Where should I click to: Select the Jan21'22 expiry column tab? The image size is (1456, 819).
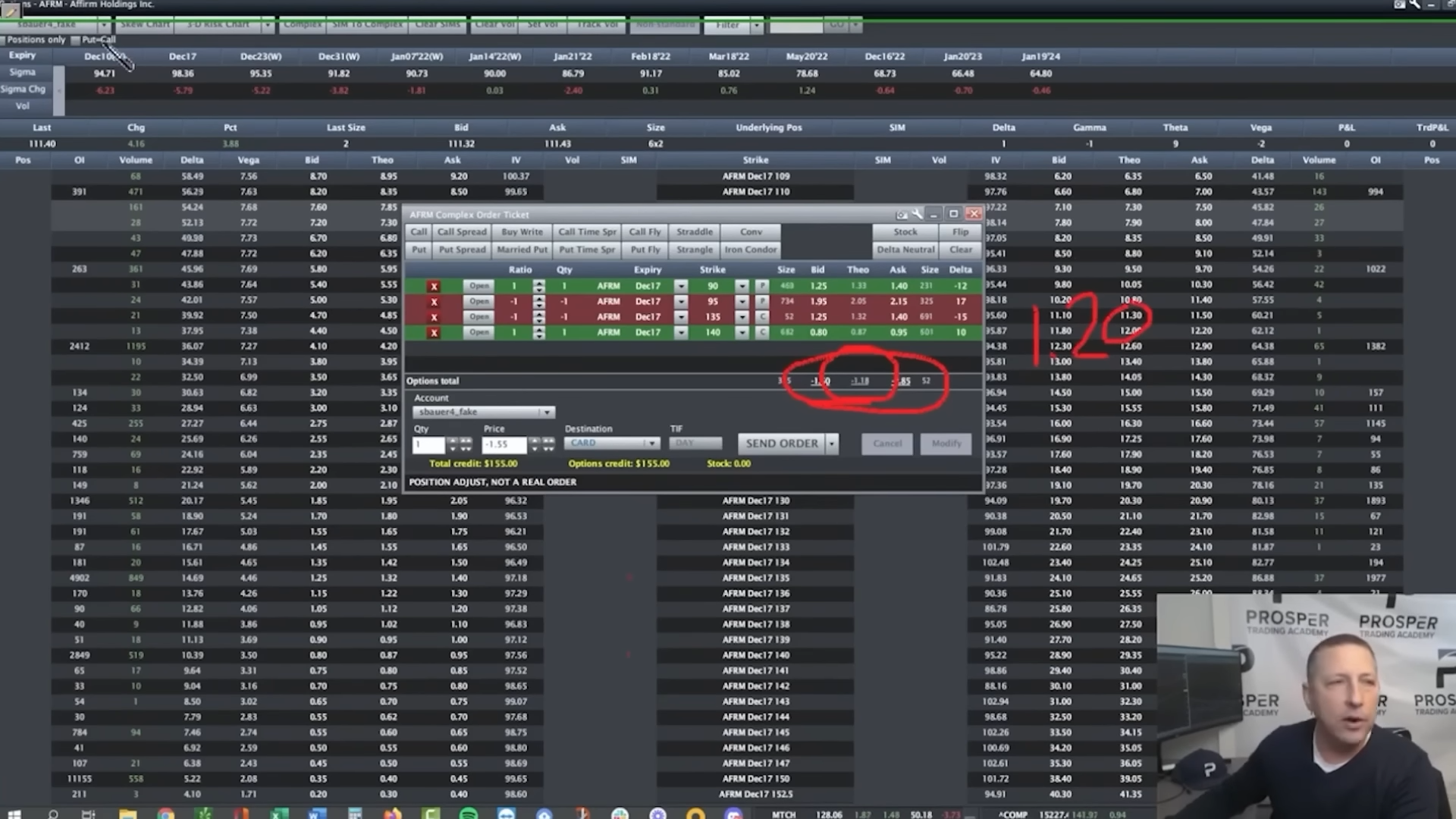point(573,57)
